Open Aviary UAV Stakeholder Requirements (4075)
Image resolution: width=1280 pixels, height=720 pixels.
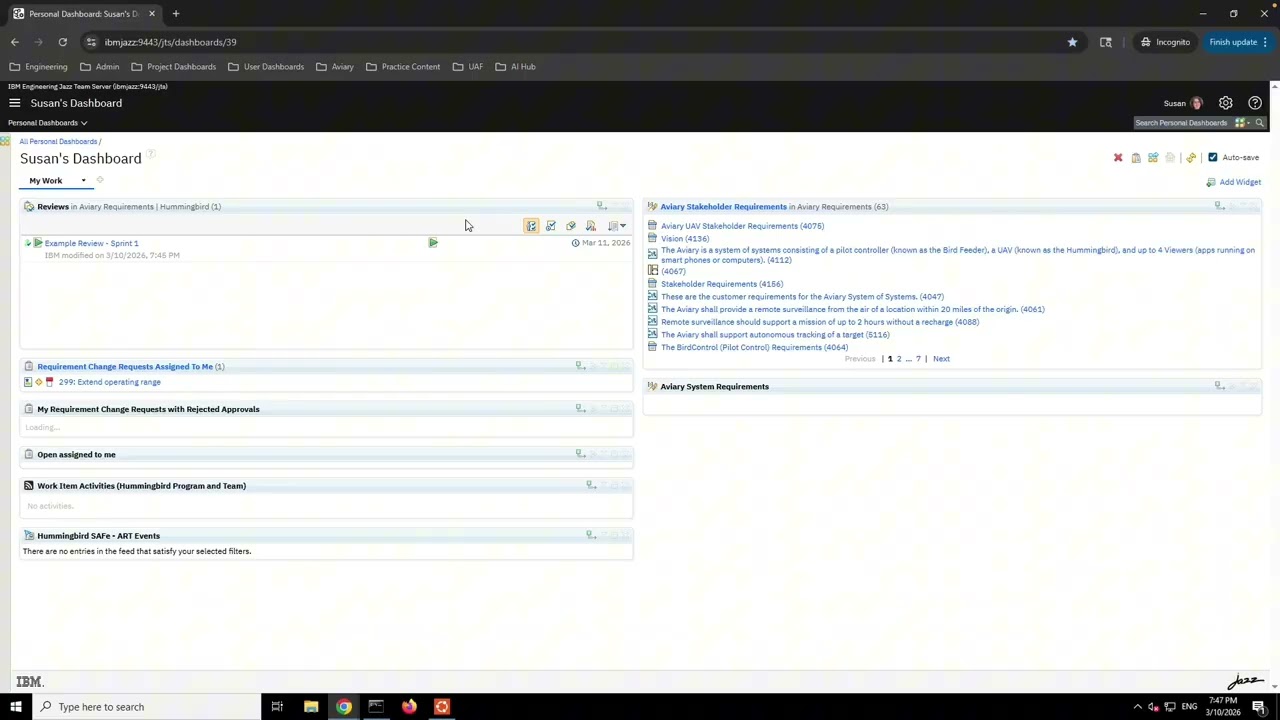pos(742,226)
